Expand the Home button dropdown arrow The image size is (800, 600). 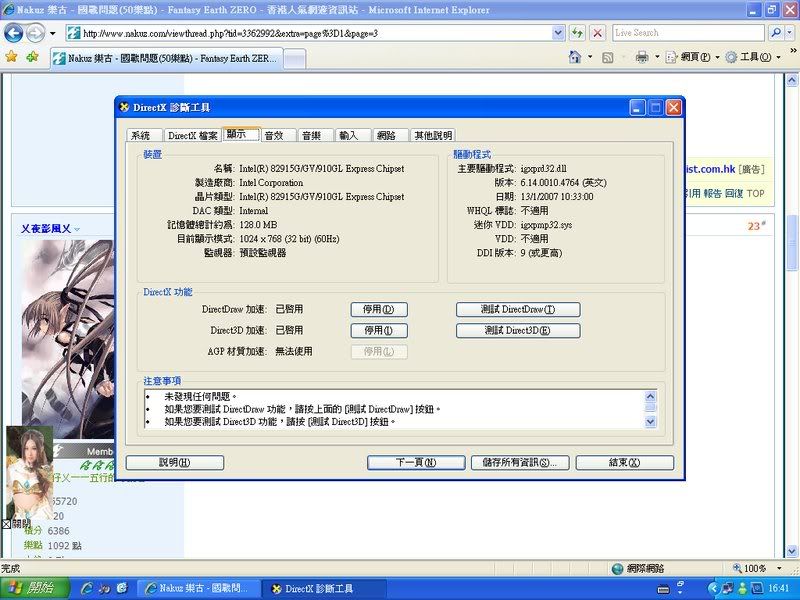pos(590,57)
